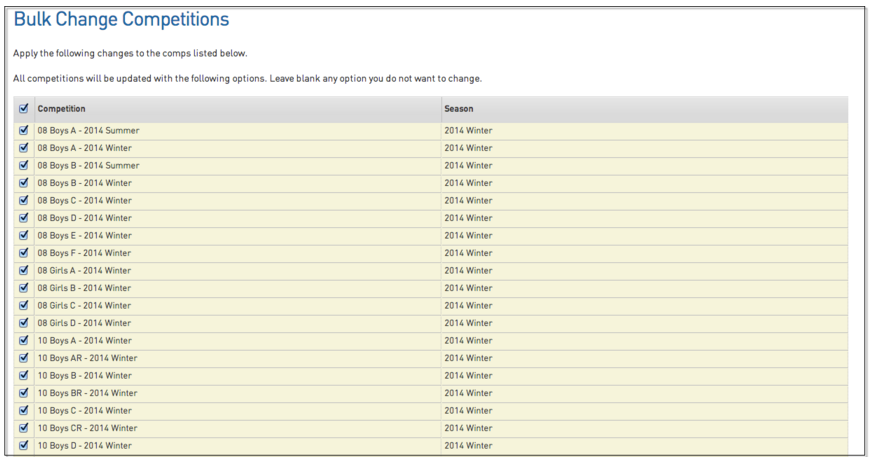This screenshot has height=465, width=877.
Task: Select the text 10 Boys BR - 2014 Winter
Action: [x=87, y=393]
